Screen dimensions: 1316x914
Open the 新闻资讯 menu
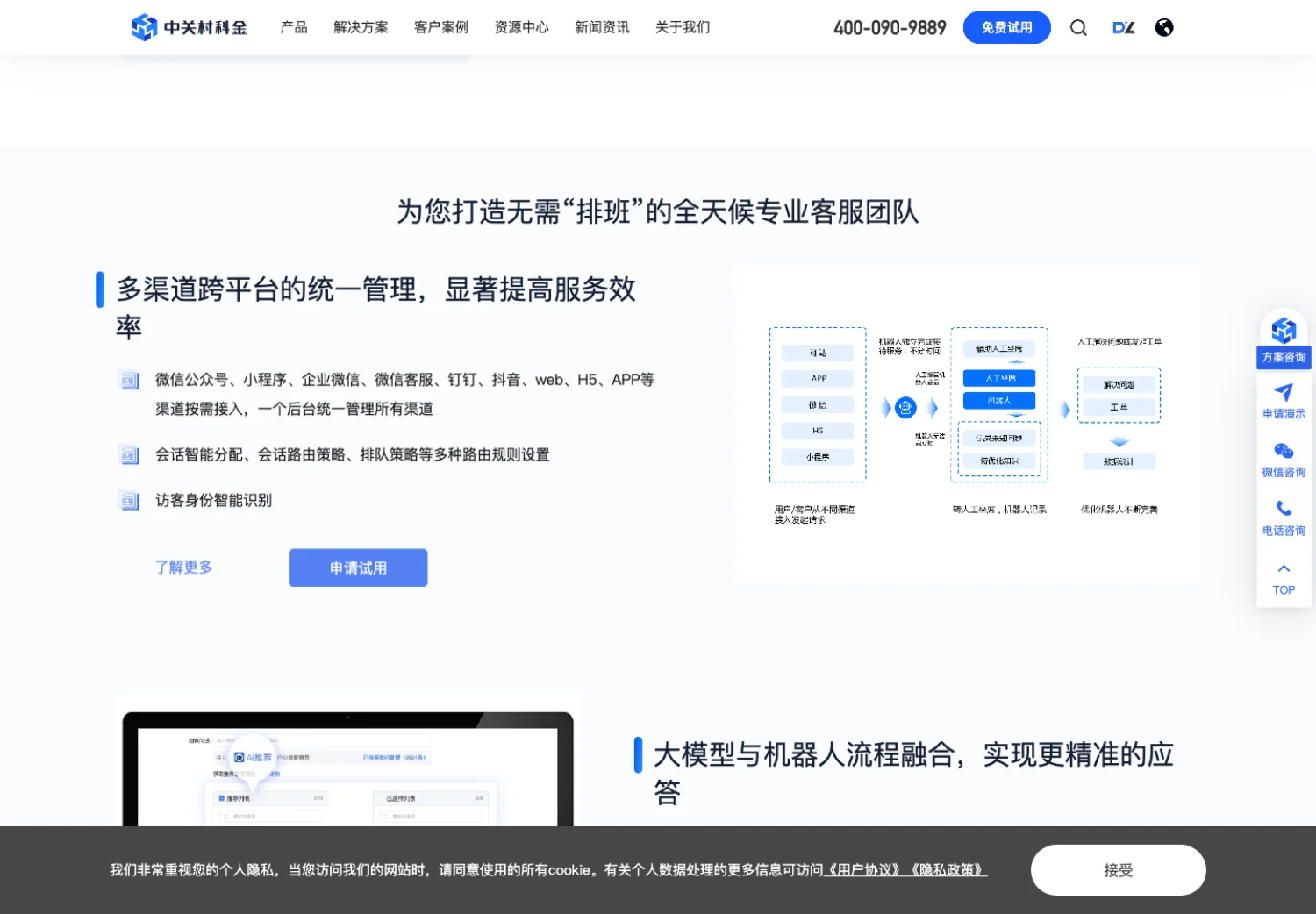(602, 27)
